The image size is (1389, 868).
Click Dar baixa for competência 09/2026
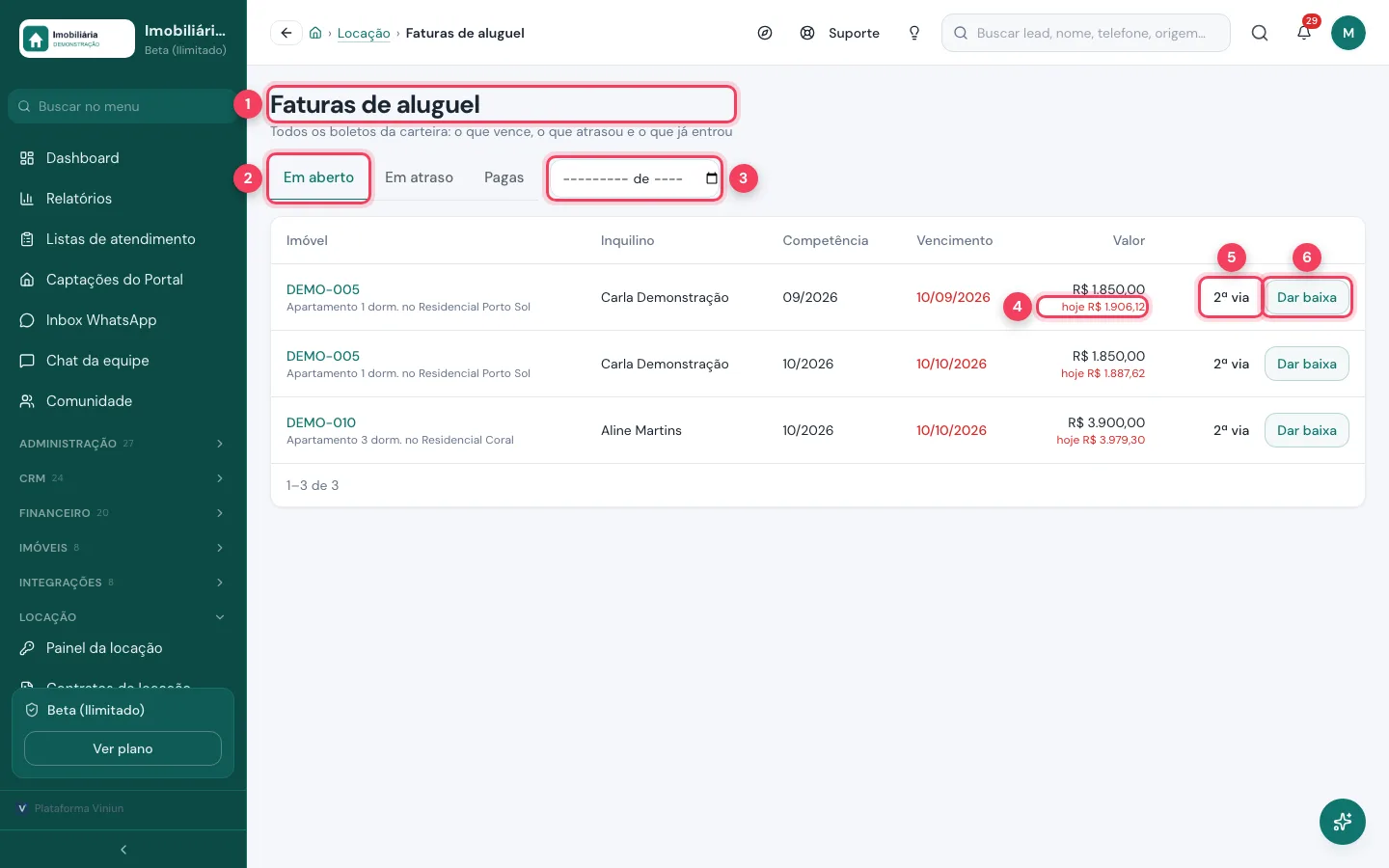point(1307,297)
